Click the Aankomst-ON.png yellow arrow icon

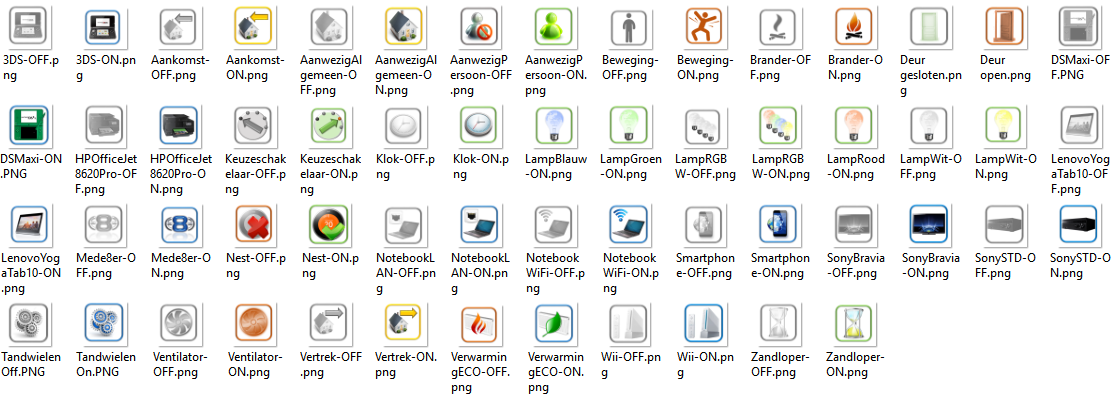pos(254,26)
